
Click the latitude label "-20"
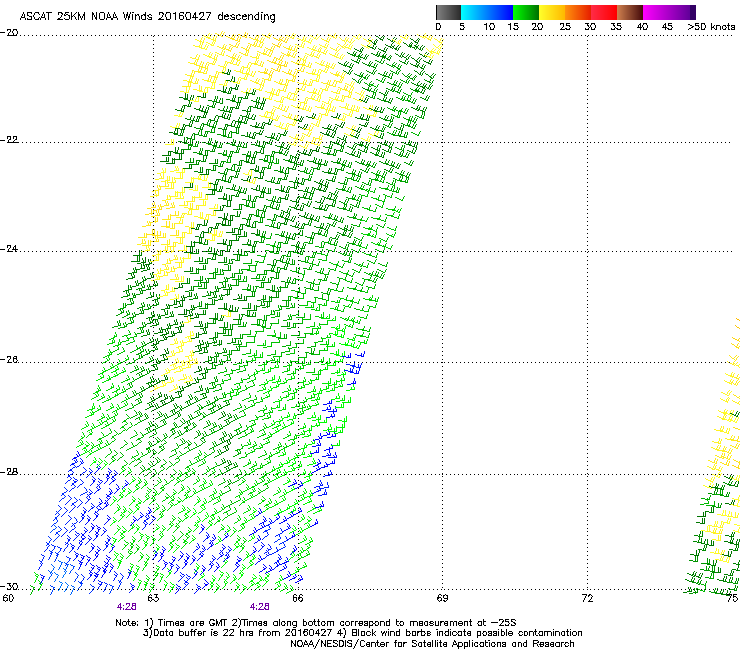tap(9, 32)
